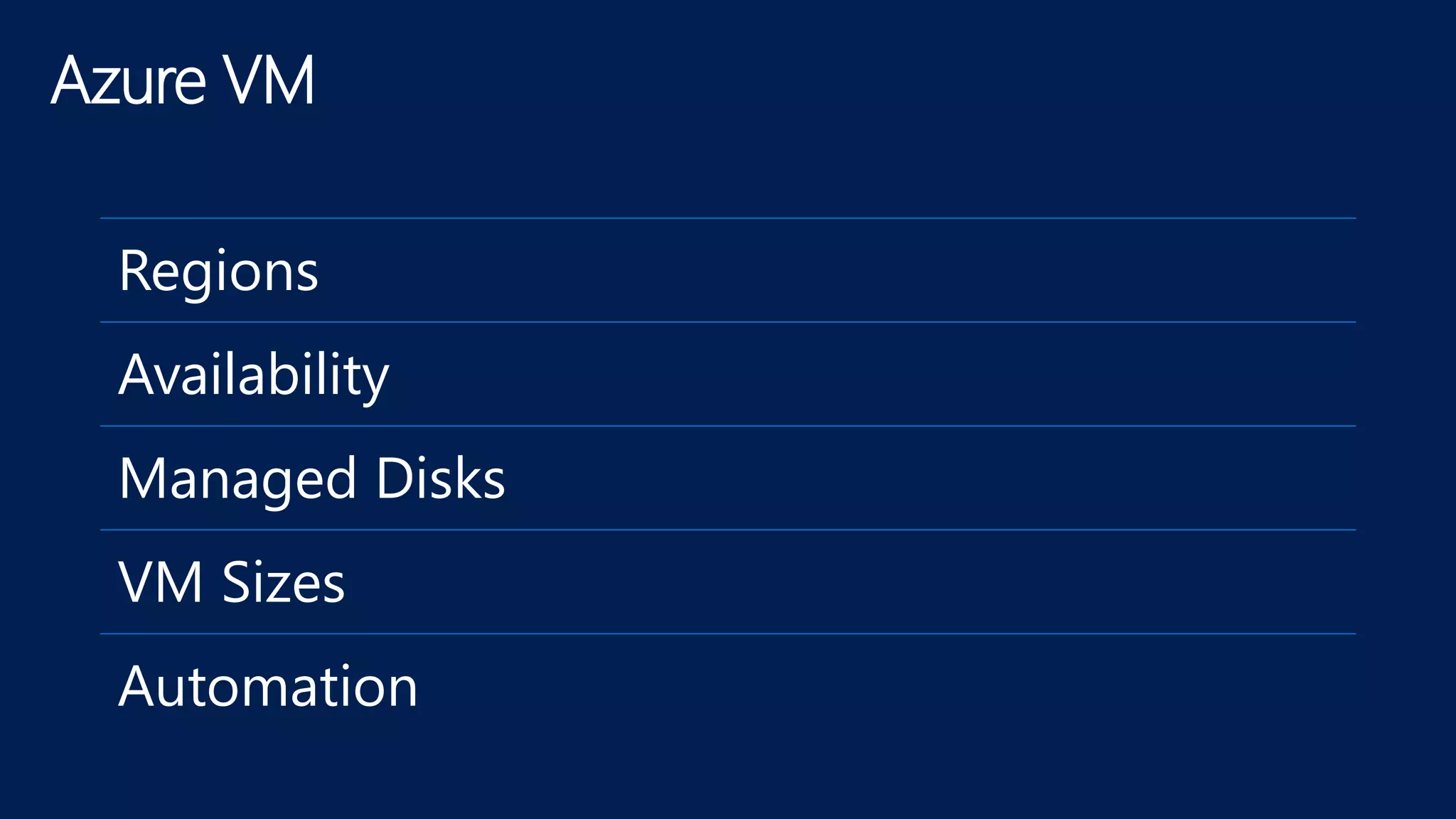
Task: Click the Regions list item
Action: tap(218, 271)
